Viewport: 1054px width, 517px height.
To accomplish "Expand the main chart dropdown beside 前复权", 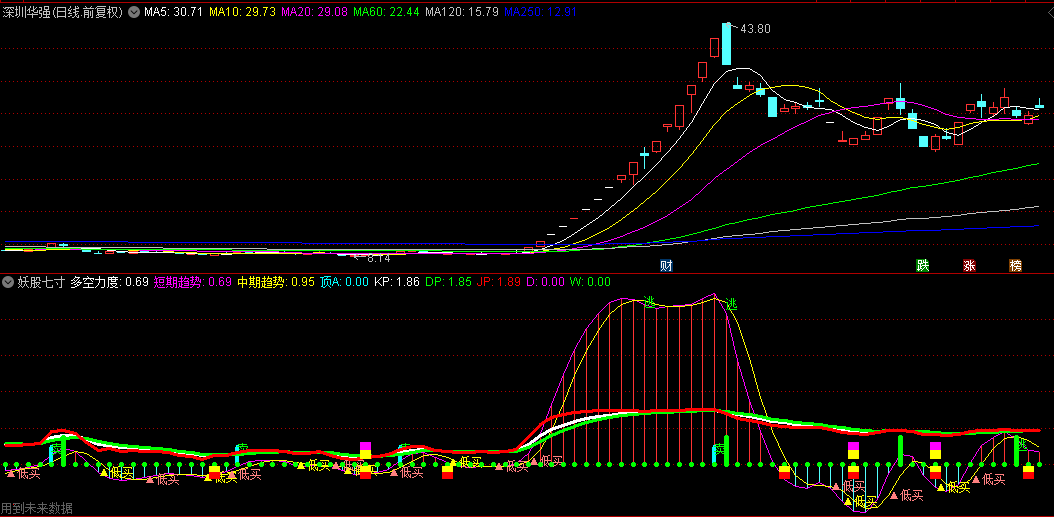I will [134, 13].
